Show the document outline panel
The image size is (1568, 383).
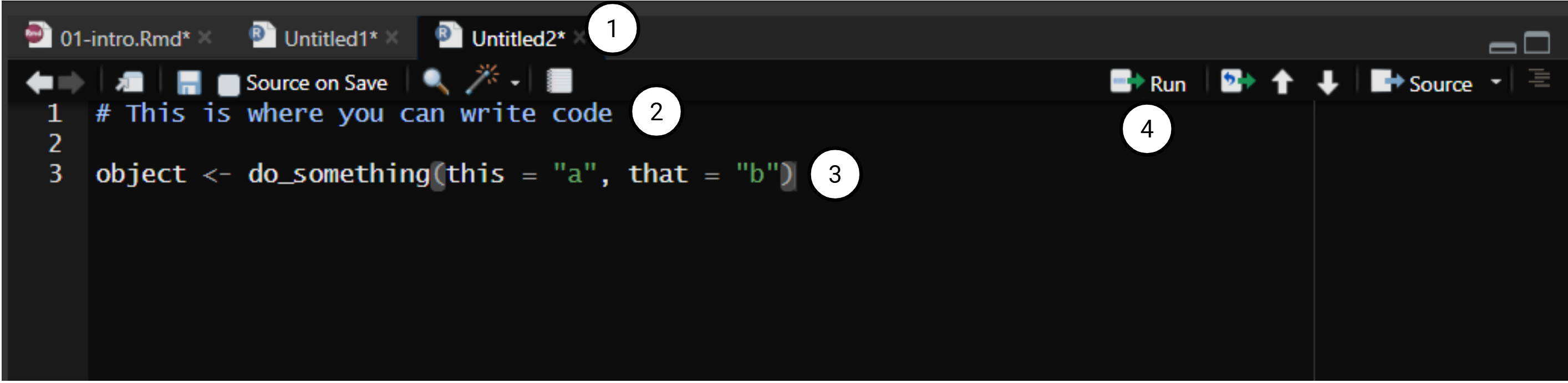[1539, 79]
